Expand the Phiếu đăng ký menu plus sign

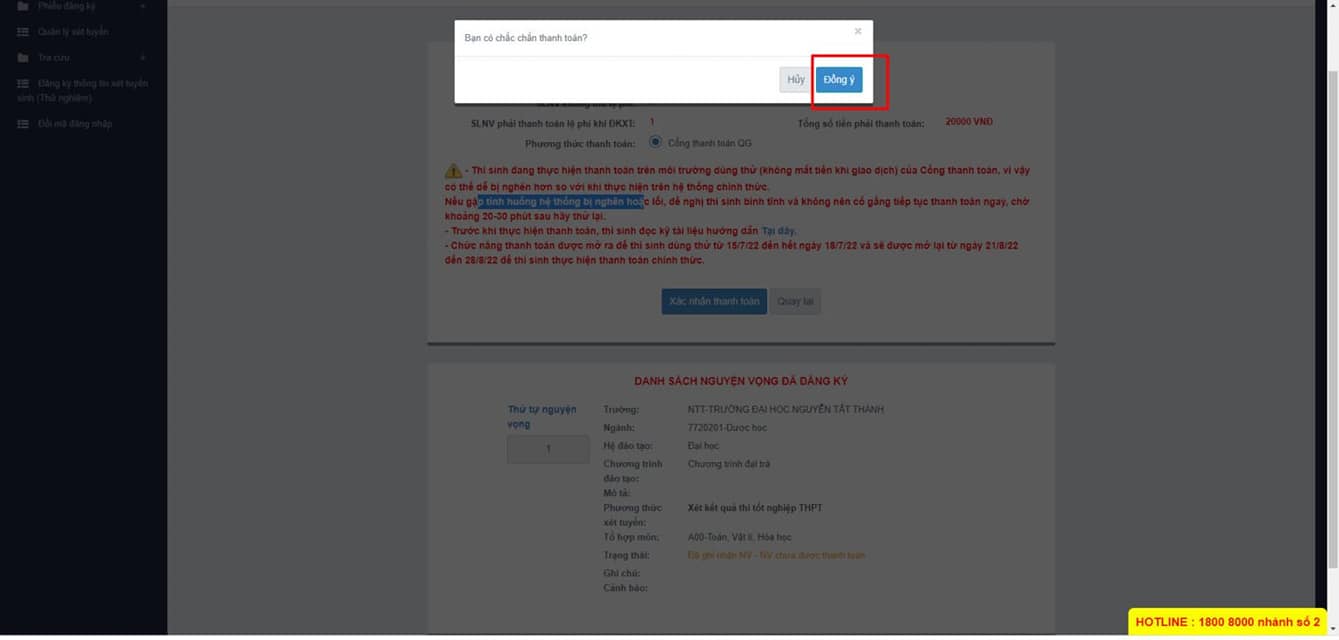pyautogui.click(x=143, y=6)
